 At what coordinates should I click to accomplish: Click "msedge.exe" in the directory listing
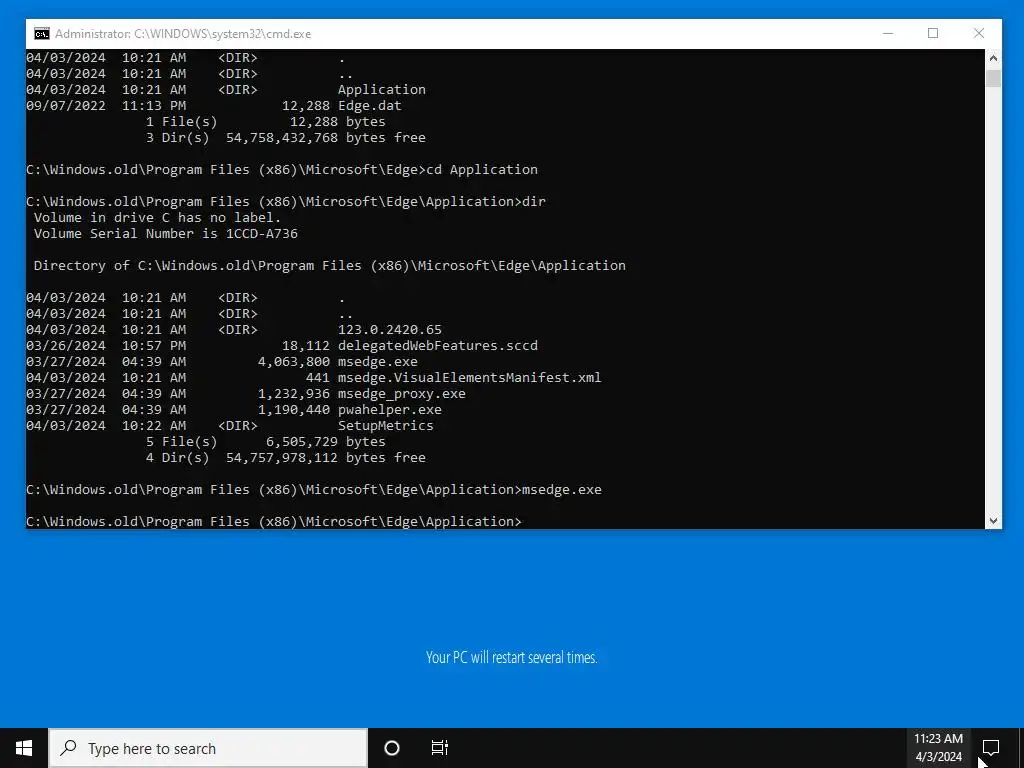(x=377, y=362)
